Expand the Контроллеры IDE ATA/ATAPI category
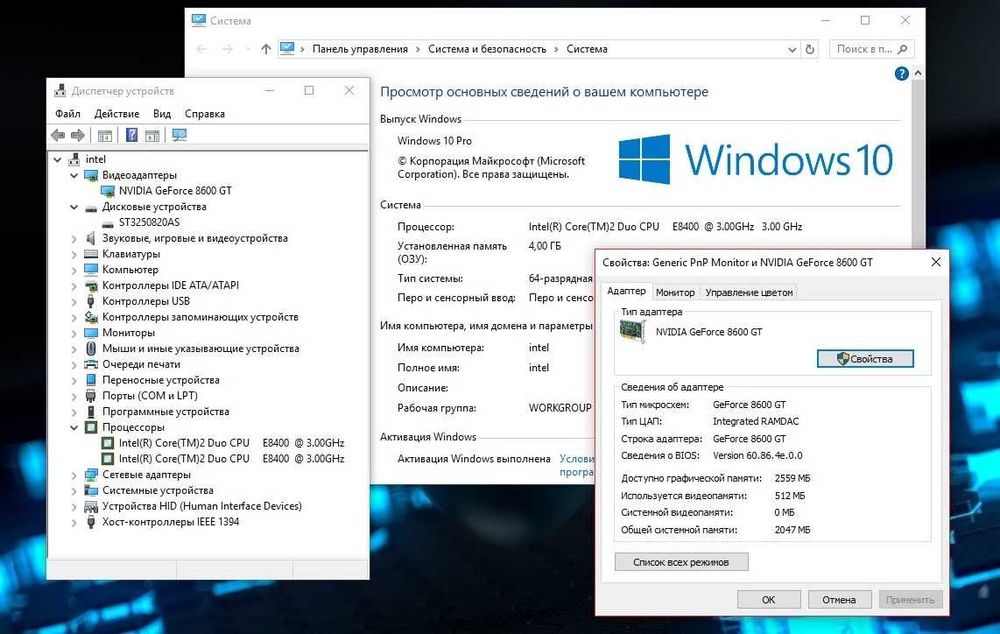1000x634 pixels. click(x=74, y=286)
